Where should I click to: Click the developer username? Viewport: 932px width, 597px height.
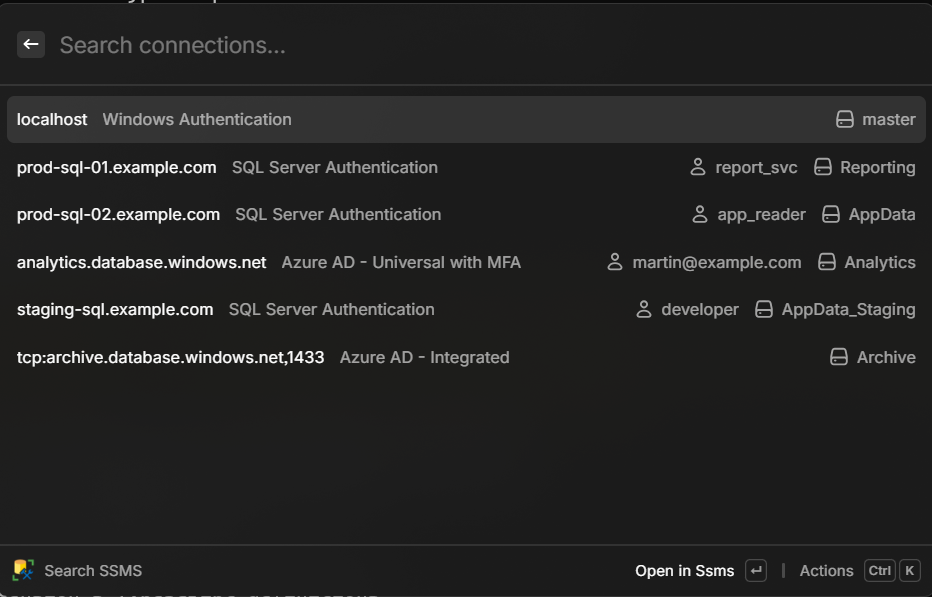tap(700, 310)
